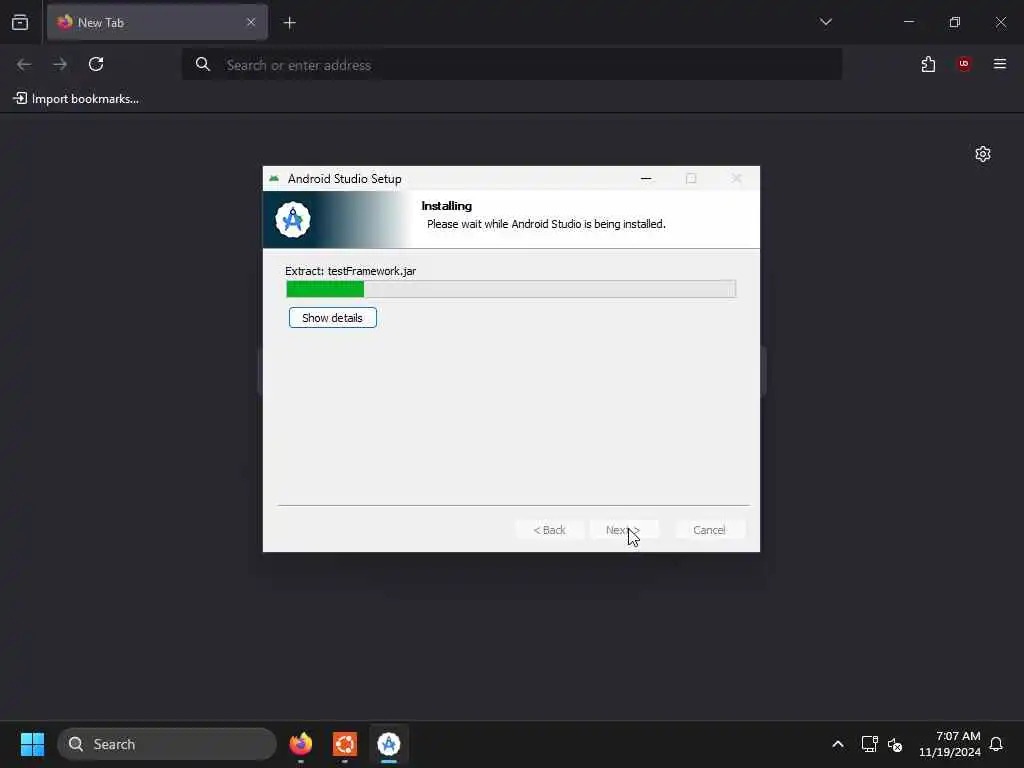Click the green installation progress bar
Screen dimensions: 1024x768
point(511,289)
